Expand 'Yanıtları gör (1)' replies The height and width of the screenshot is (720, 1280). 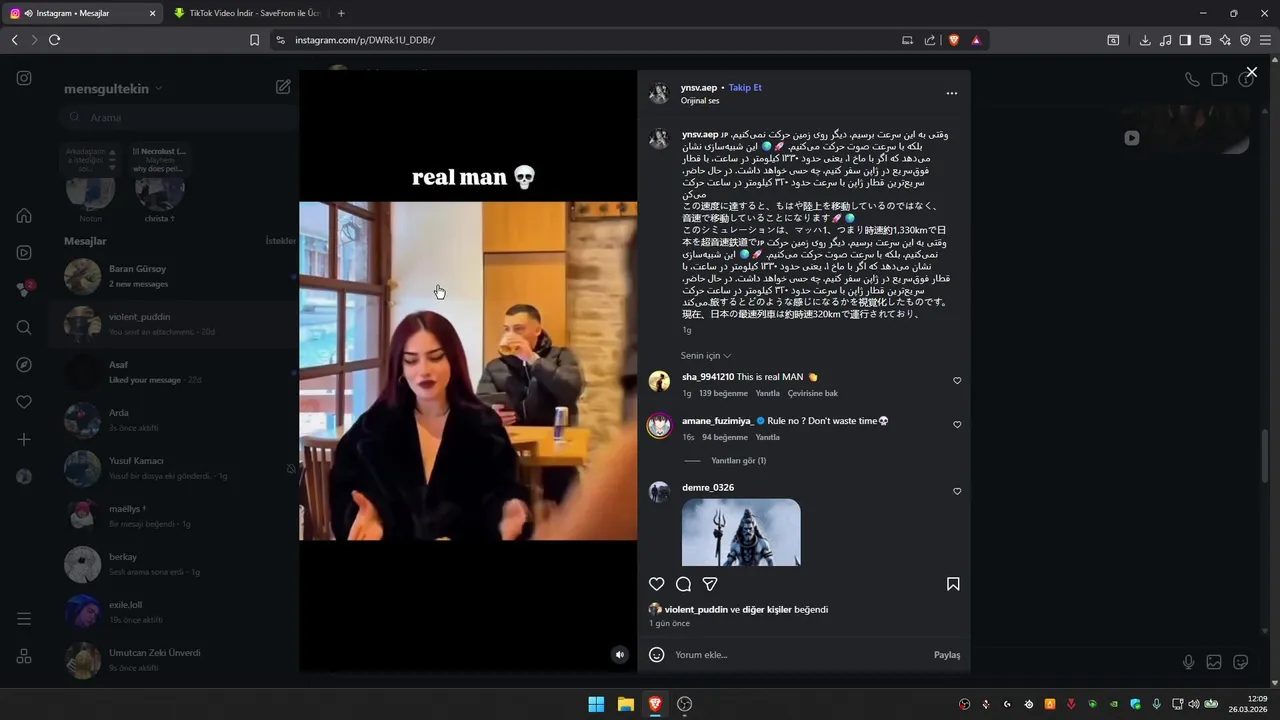[x=738, y=461]
